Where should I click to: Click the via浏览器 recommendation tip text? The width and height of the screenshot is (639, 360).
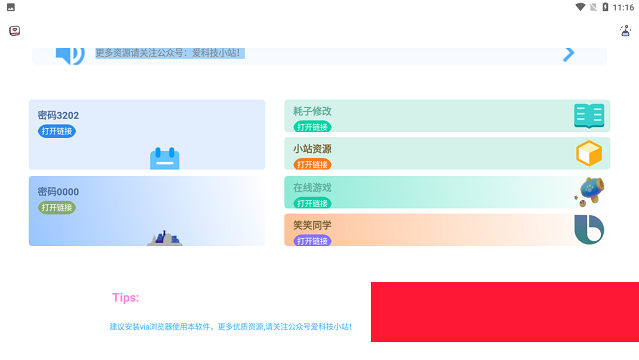[x=231, y=327]
